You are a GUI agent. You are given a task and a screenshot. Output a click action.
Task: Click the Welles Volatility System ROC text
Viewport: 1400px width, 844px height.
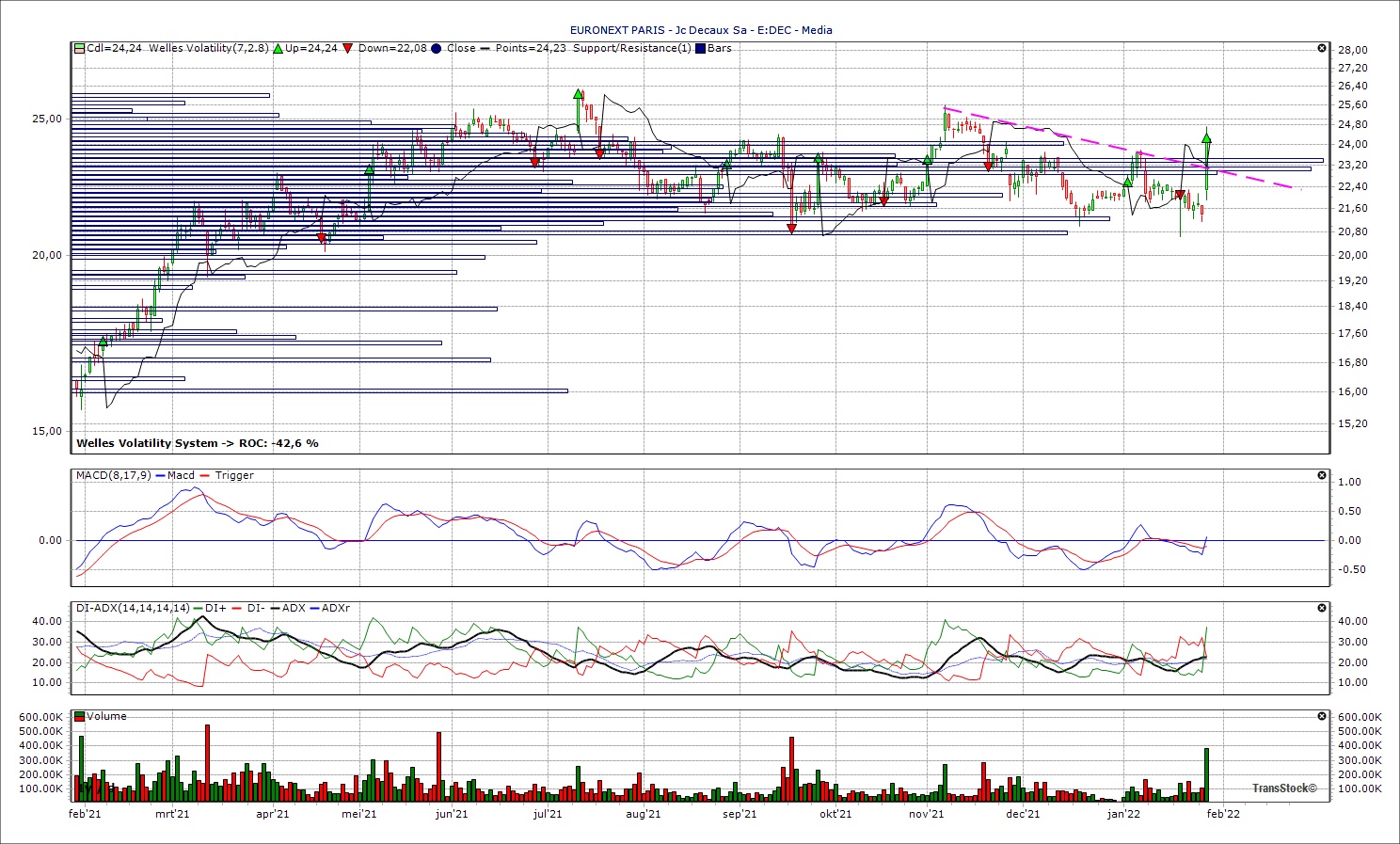tap(198, 443)
